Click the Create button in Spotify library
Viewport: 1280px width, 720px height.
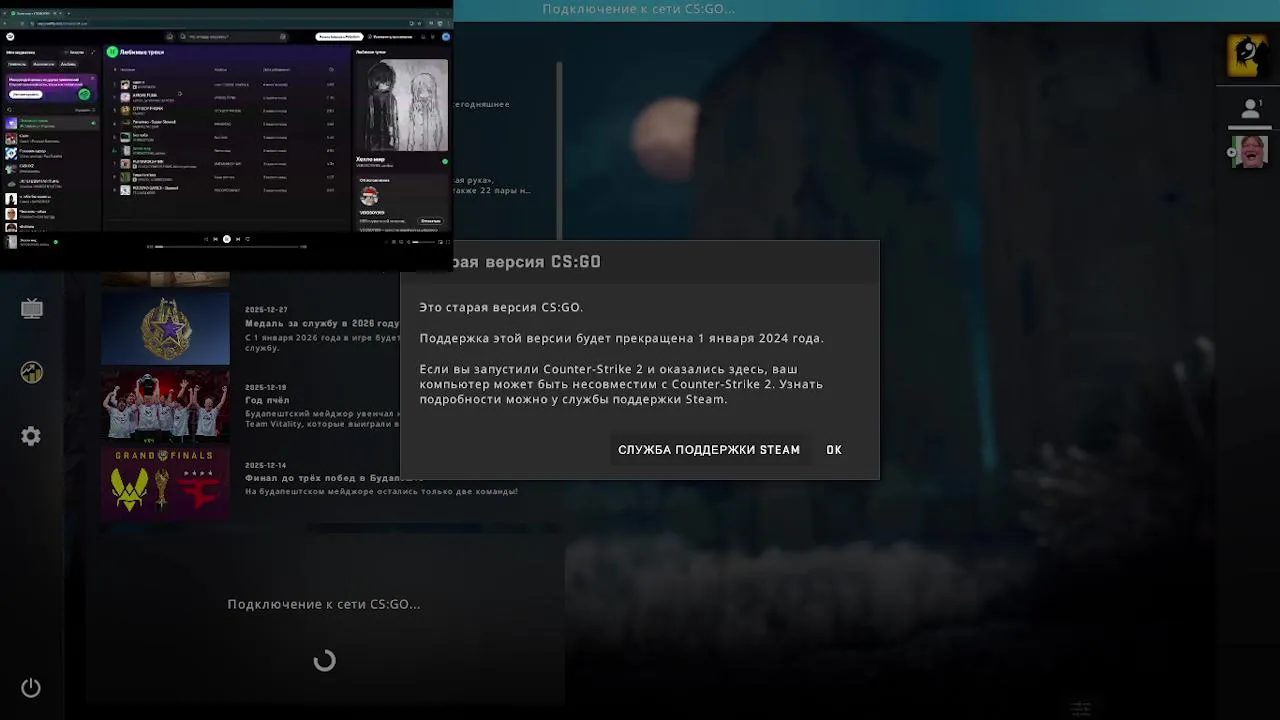(74, 52)
